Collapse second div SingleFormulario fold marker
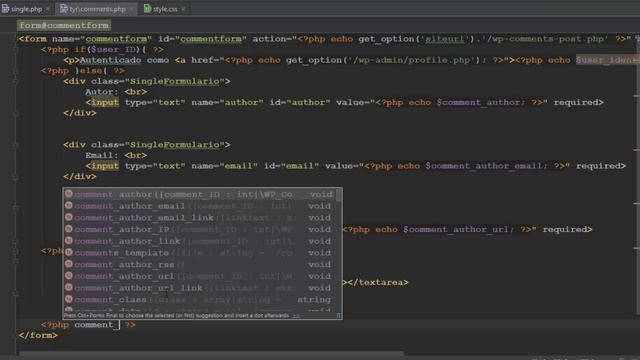Screen dimensions: 640x360 tap(15, 145)
